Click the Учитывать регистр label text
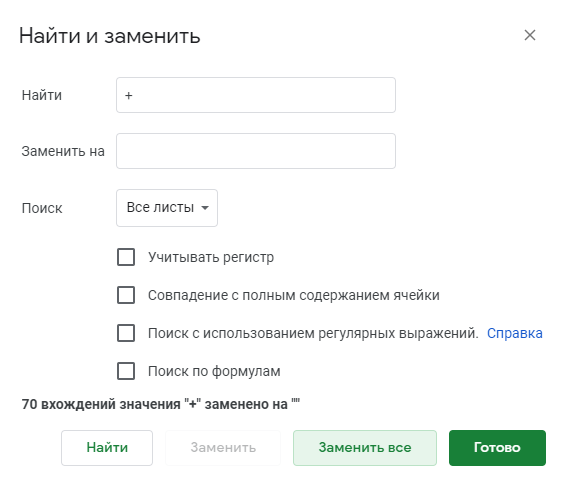 (211, 258)
